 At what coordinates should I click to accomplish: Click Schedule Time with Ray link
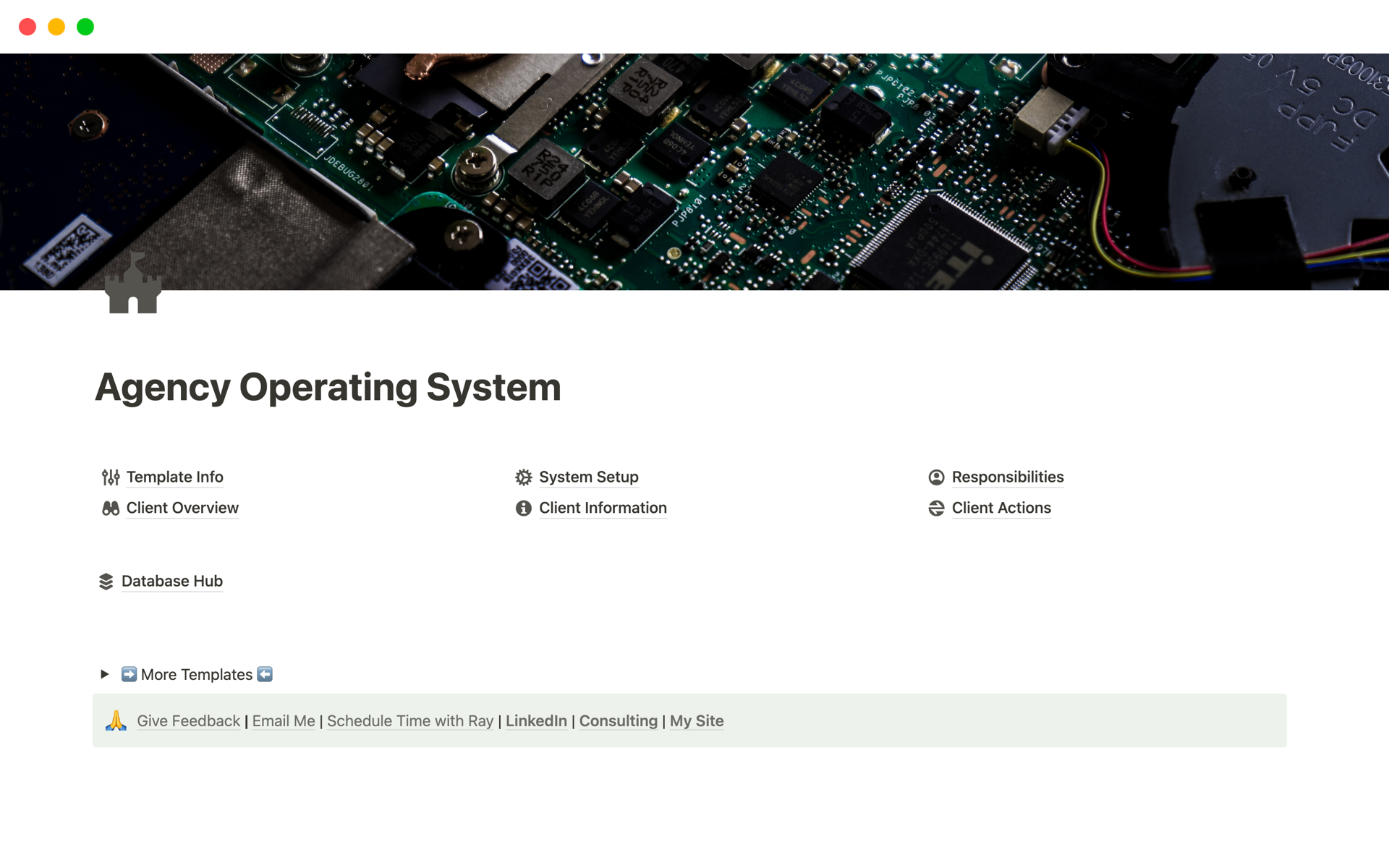[x=409, y=721]
